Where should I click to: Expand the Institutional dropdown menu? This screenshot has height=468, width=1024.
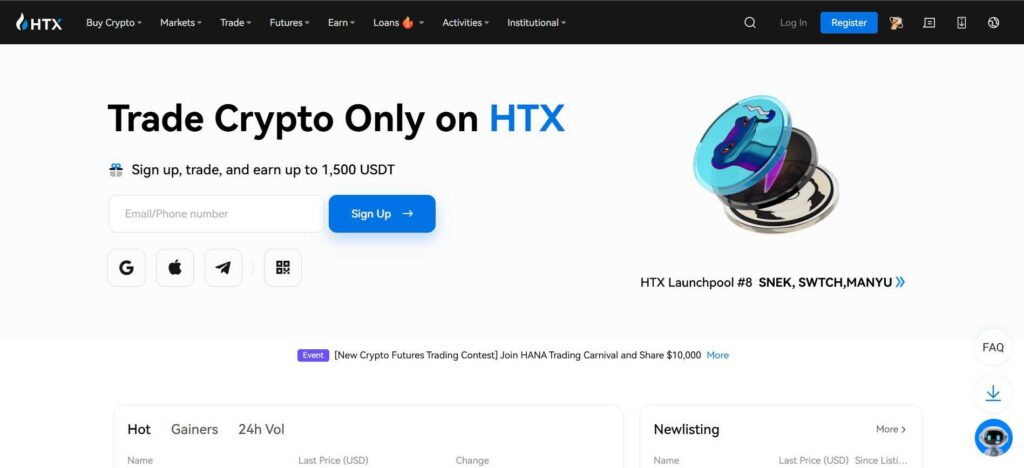[x=536, y=23]
